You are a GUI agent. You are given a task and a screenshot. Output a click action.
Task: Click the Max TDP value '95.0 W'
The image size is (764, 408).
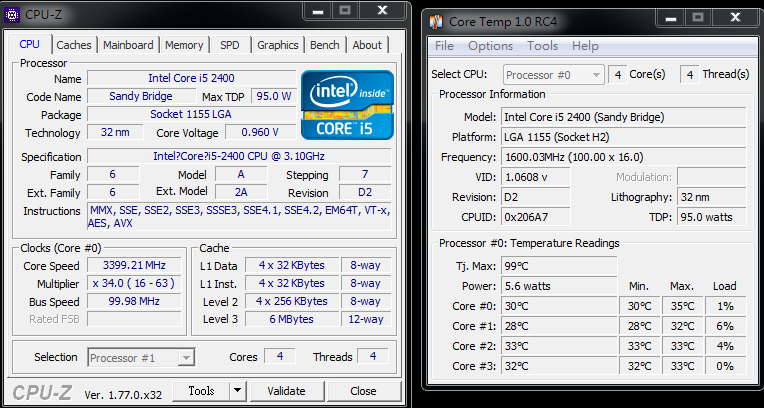273,97
